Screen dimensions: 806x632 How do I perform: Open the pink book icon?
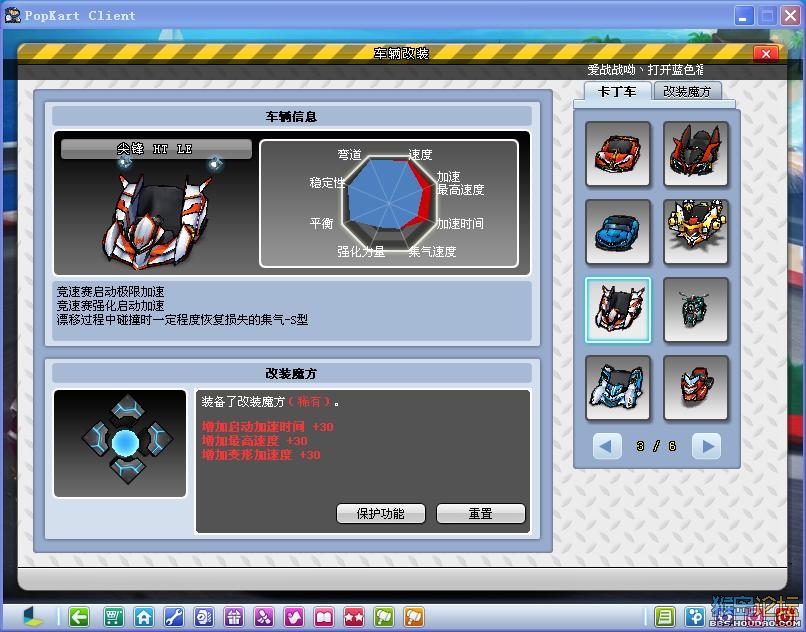324,617
